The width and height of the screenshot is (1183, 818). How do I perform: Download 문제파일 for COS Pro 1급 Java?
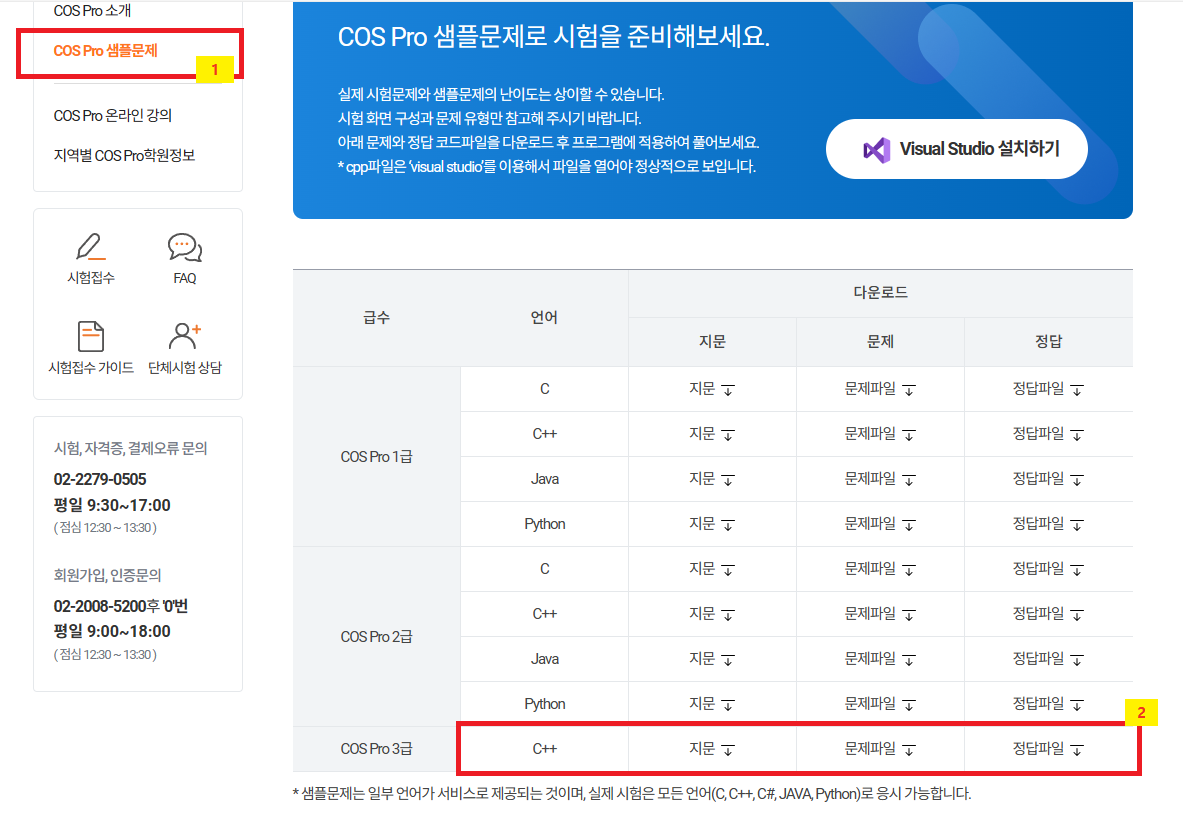point(880,478)
